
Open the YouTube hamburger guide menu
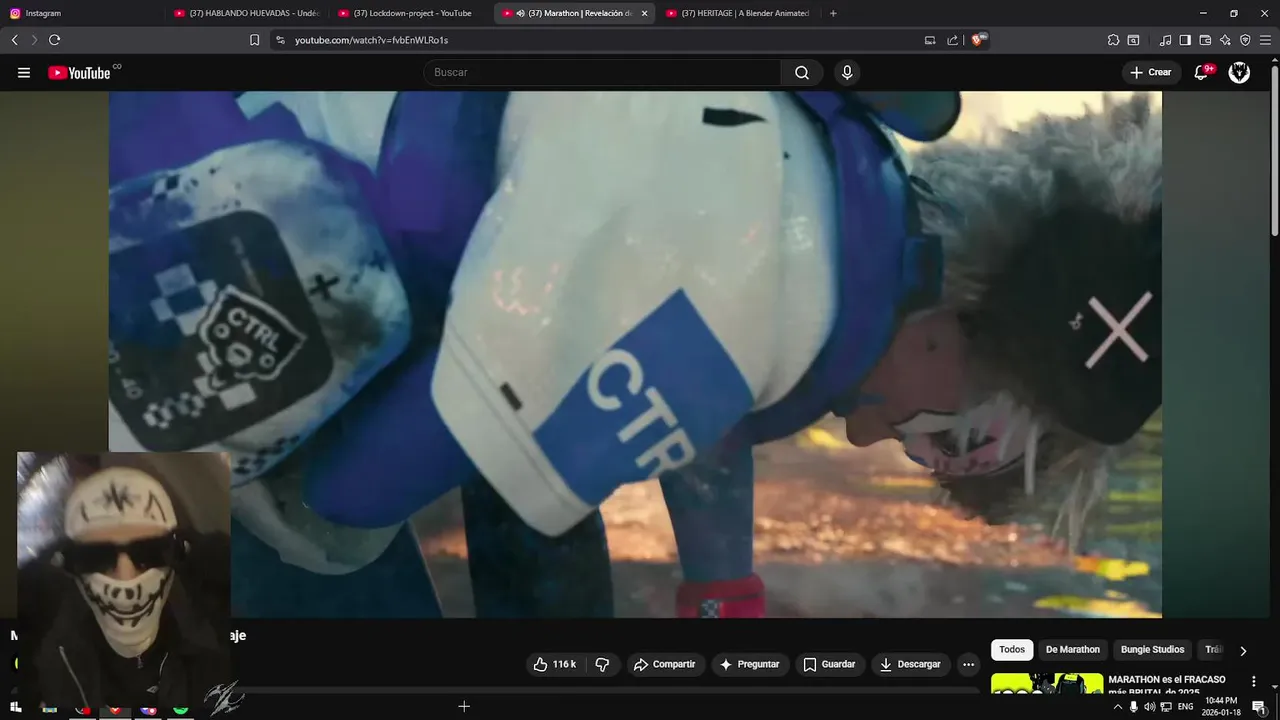(24, 72)
